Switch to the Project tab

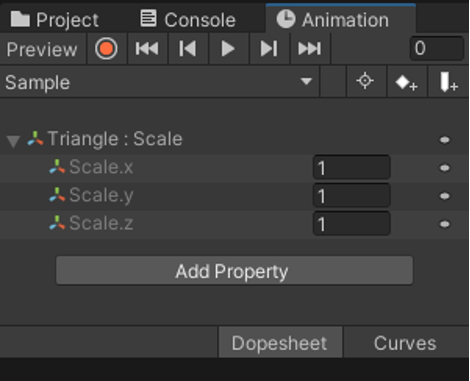(55, 19)
